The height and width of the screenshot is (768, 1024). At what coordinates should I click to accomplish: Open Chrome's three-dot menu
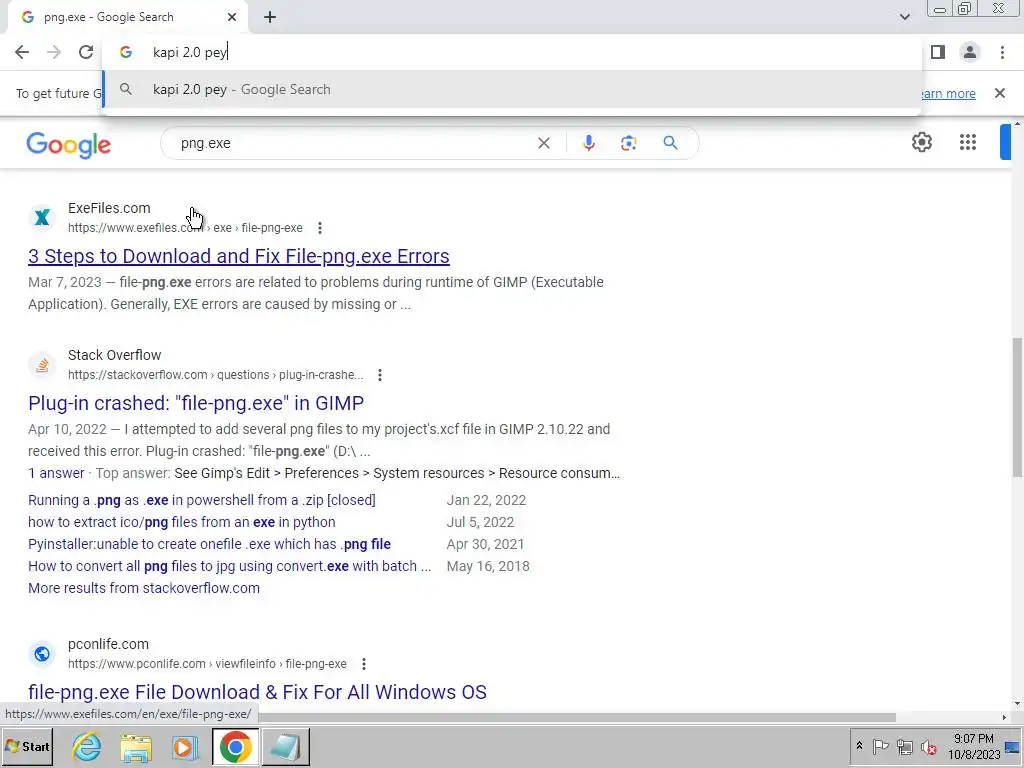pos(1002,52)
